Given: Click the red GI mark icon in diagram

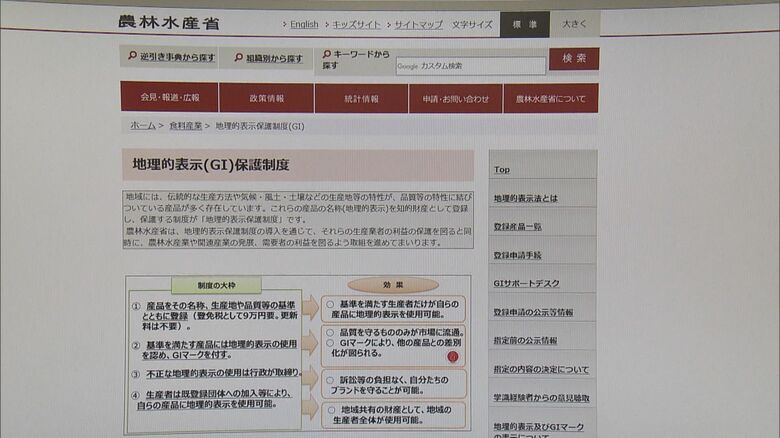Looking at the screenshot, I should 452,355.
